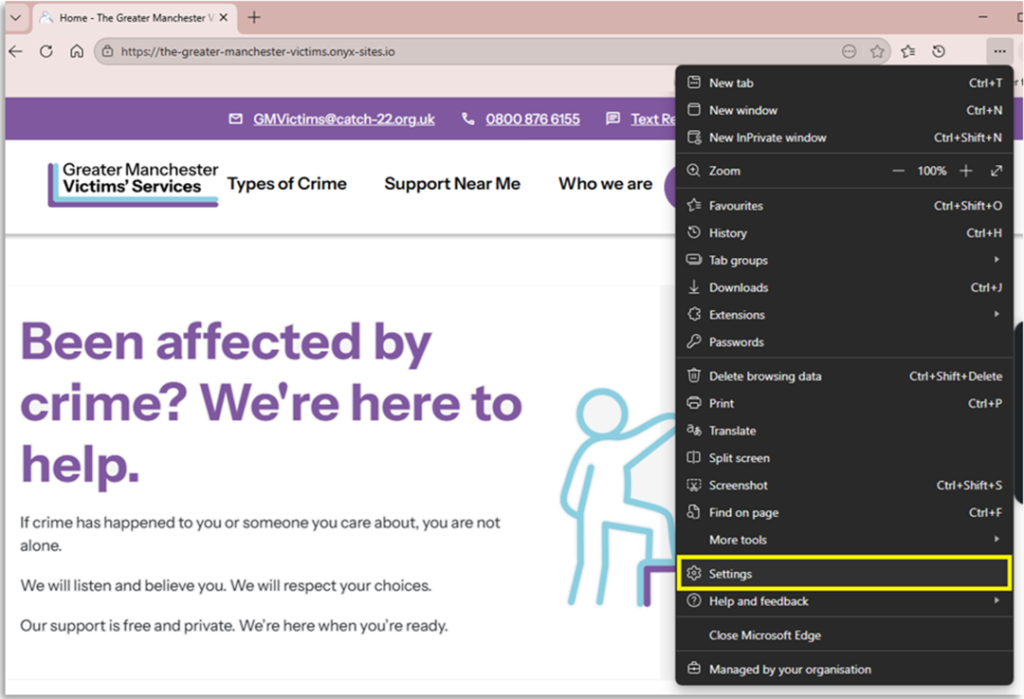Viewport: 1024px width, 699px height.
Task: Add page to favourites star icon
Action: [877, 52]
